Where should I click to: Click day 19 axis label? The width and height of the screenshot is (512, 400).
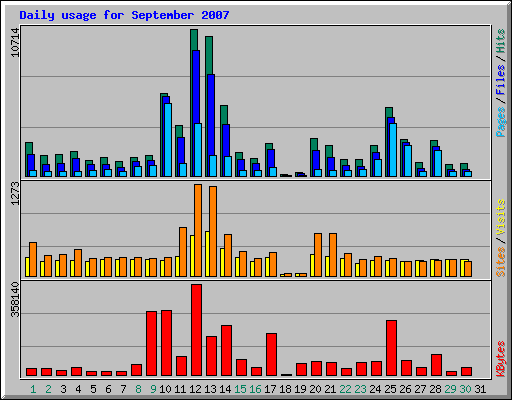(x=300, y=389)
